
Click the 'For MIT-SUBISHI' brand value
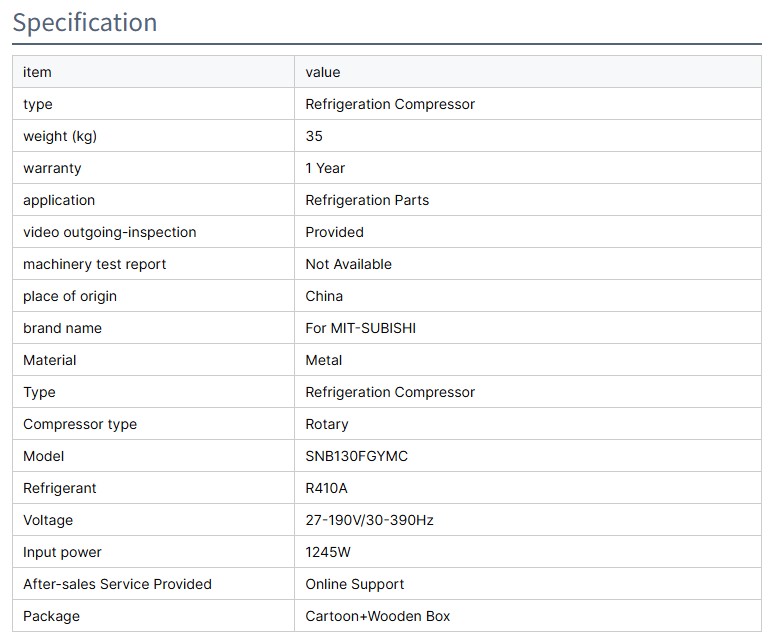click(x=360, y=328)
